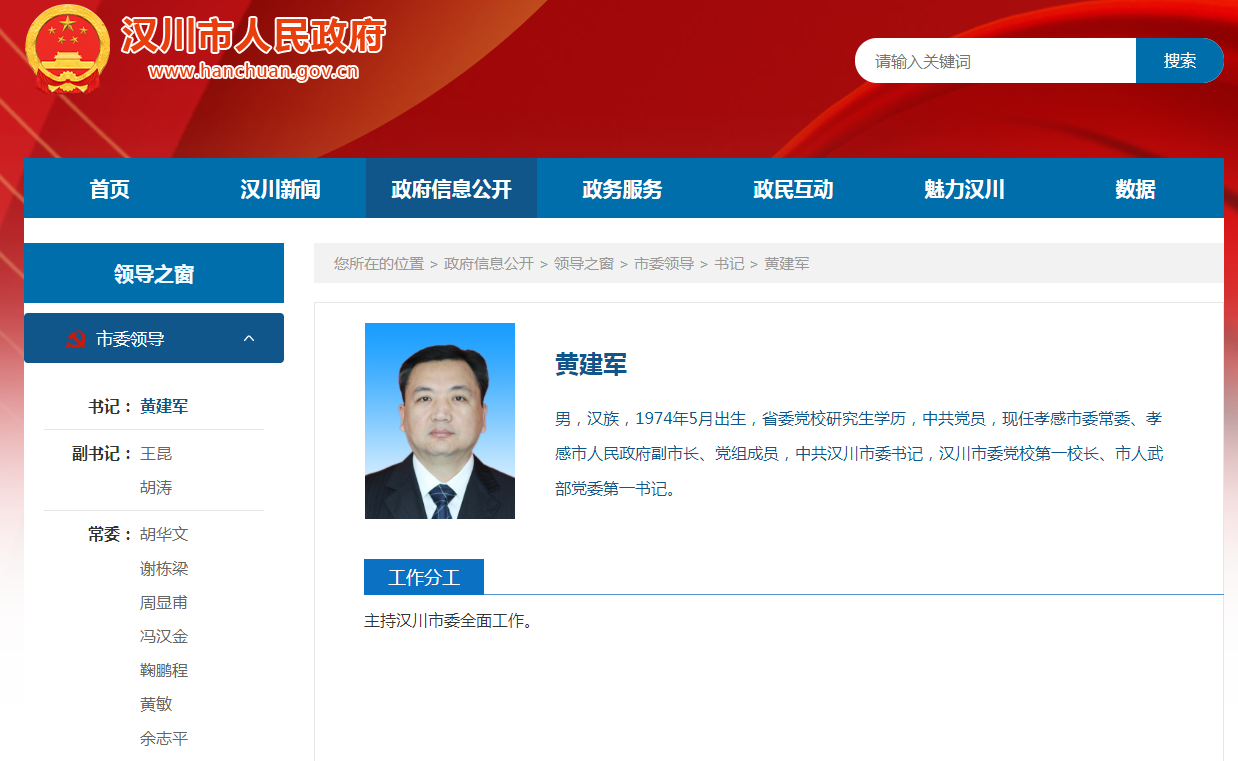Click 政府信息公开 in the breadcrumb
This screenshot has width=1238, height=761.
[489, 263]
